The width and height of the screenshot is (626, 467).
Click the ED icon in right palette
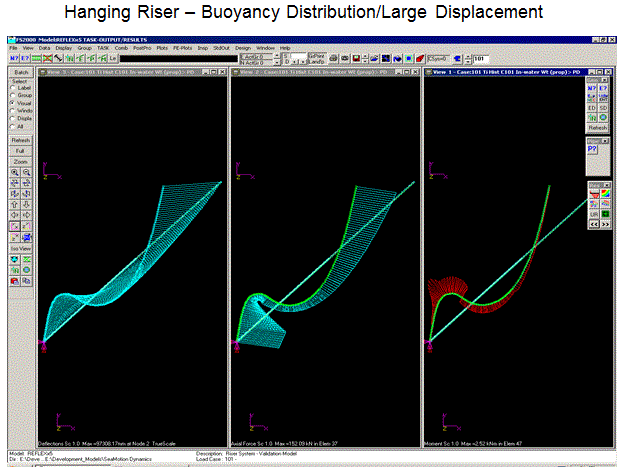pos(592,107)
